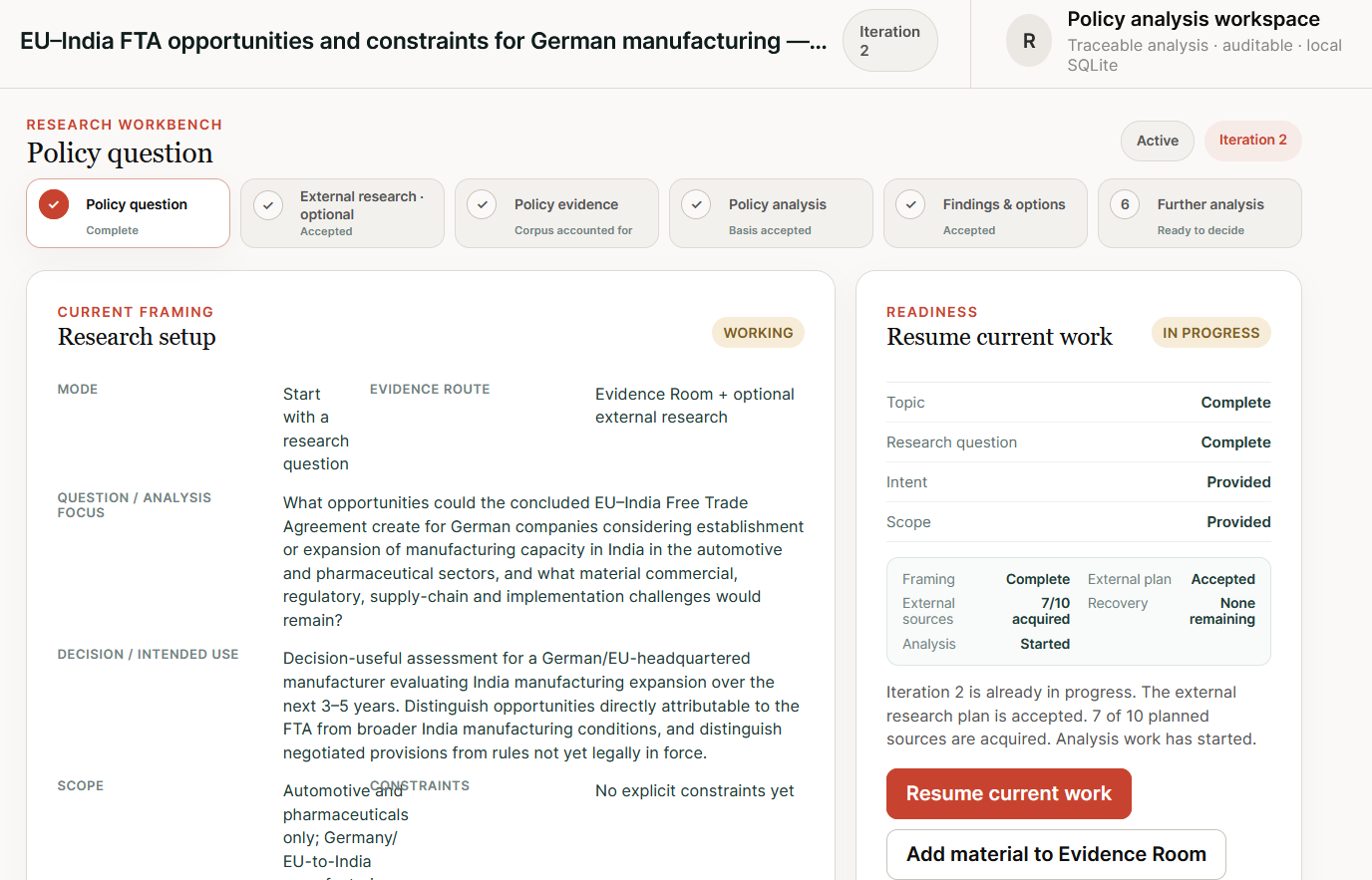The width and height of the screenshot is (1372, 880).
Task: Click the Iteration 2 pill in header
Action: [x=890, y=41]
